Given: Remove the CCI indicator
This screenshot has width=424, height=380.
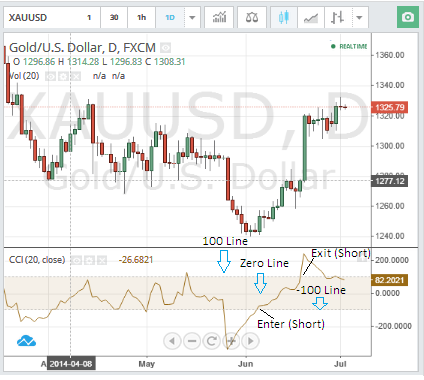Looking at the screenshot, I should [x=102, y=260].
